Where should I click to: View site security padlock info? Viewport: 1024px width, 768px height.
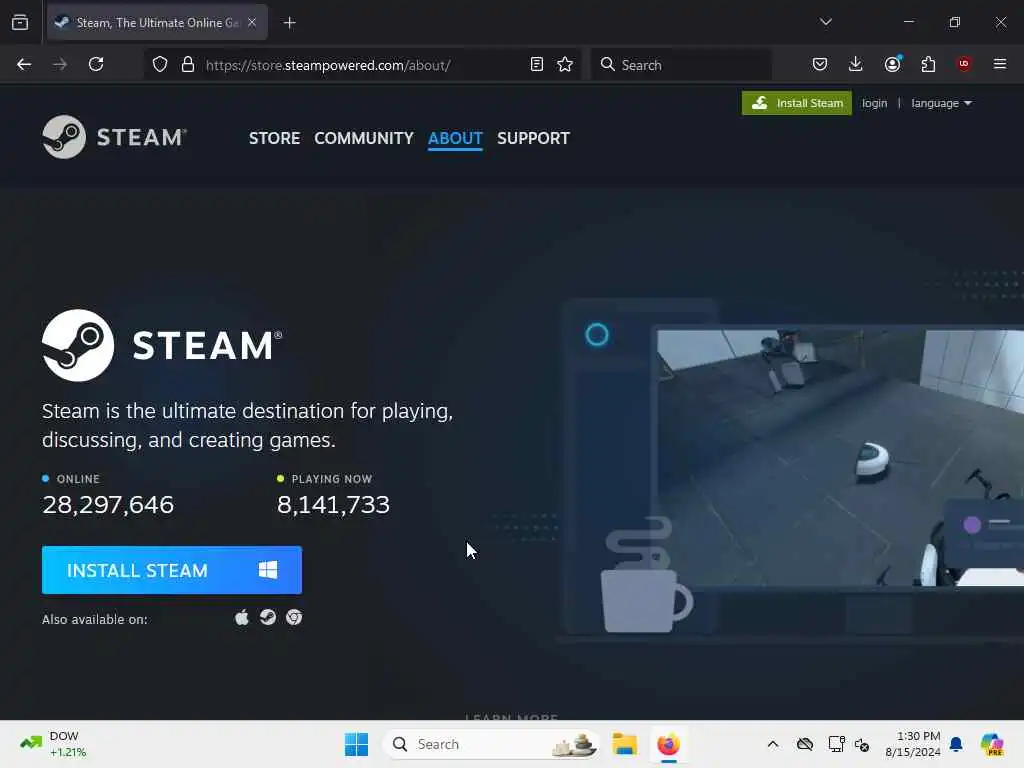(188, 65)
